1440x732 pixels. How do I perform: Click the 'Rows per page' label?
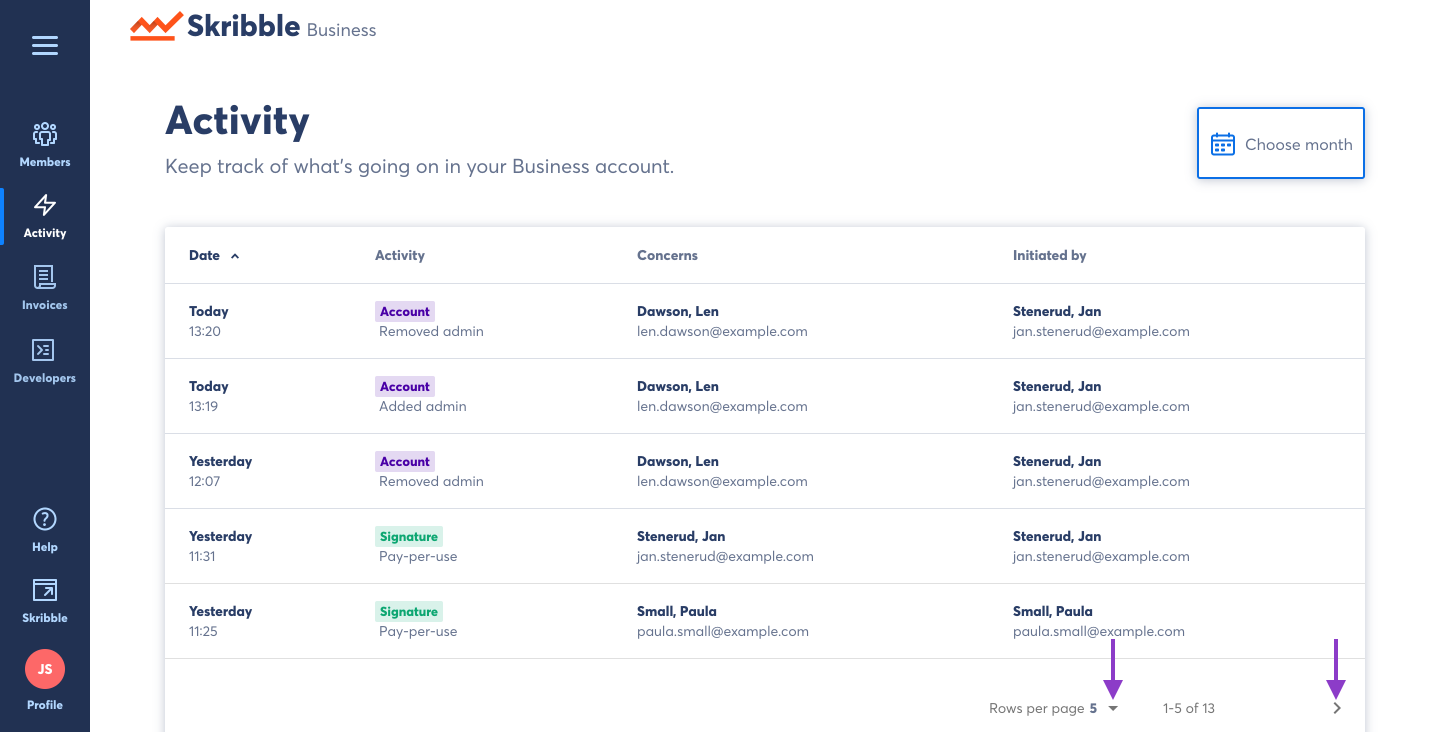[x=1037, y=708]
